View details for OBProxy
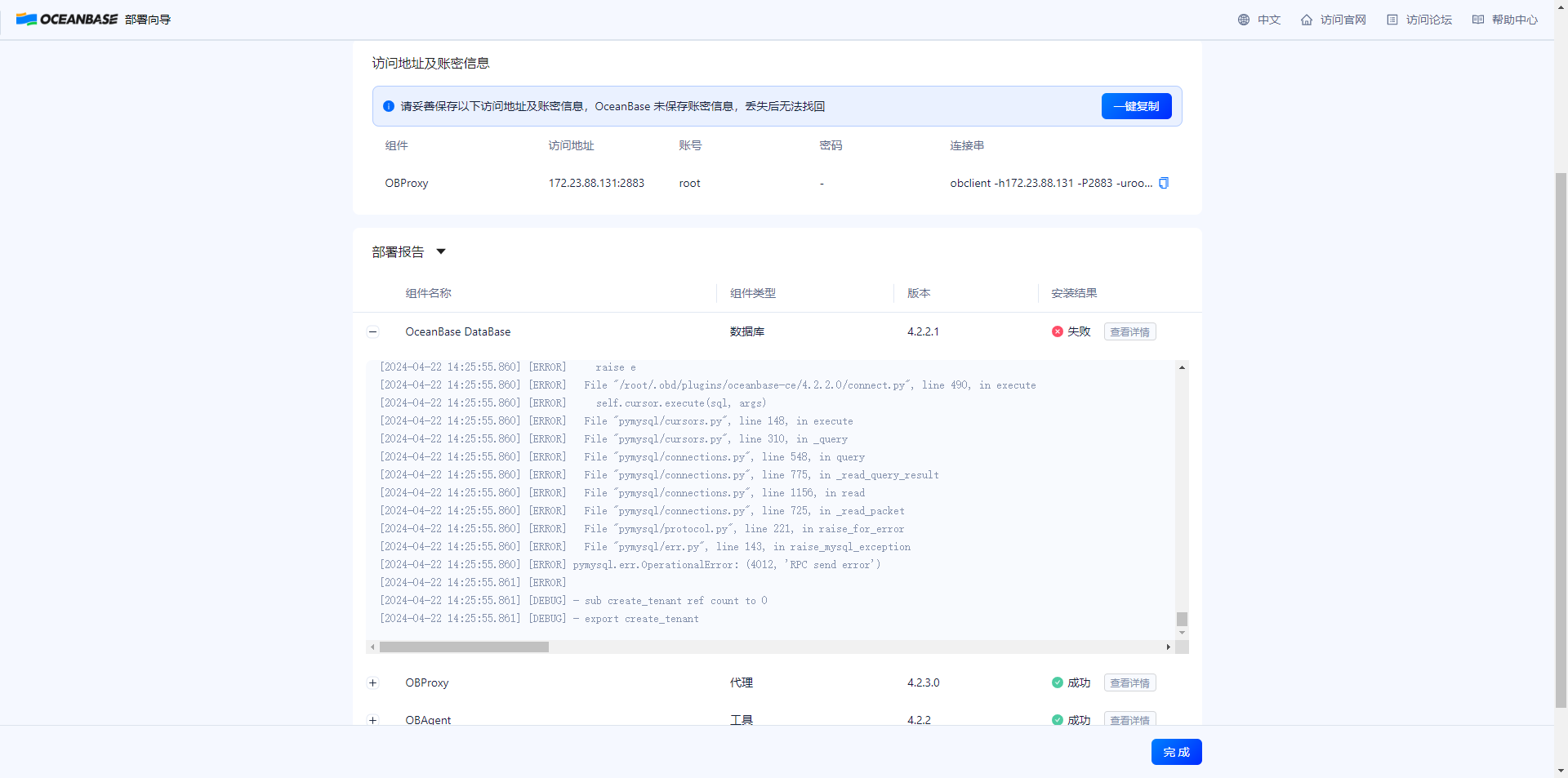 (1129, 682)
